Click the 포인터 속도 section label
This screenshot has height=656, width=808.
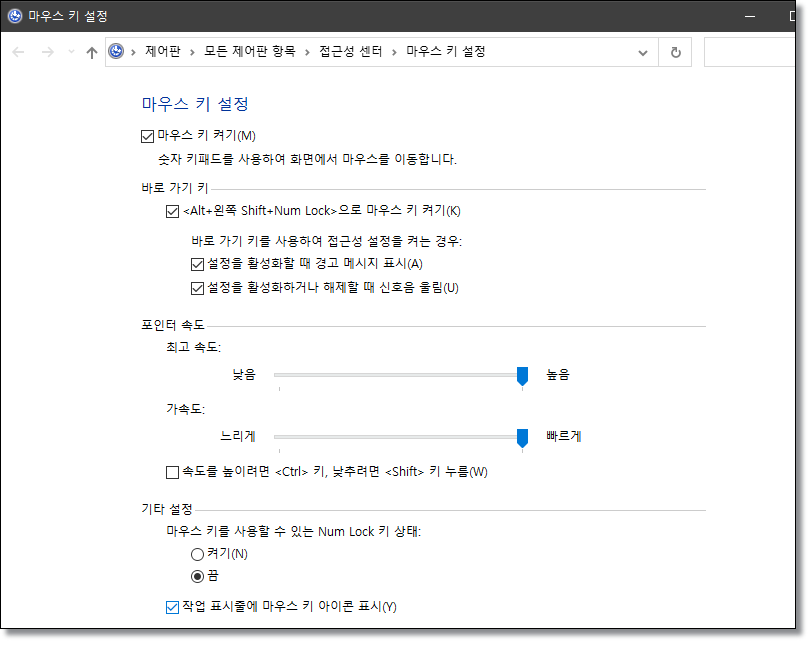[x=173, y=325]
